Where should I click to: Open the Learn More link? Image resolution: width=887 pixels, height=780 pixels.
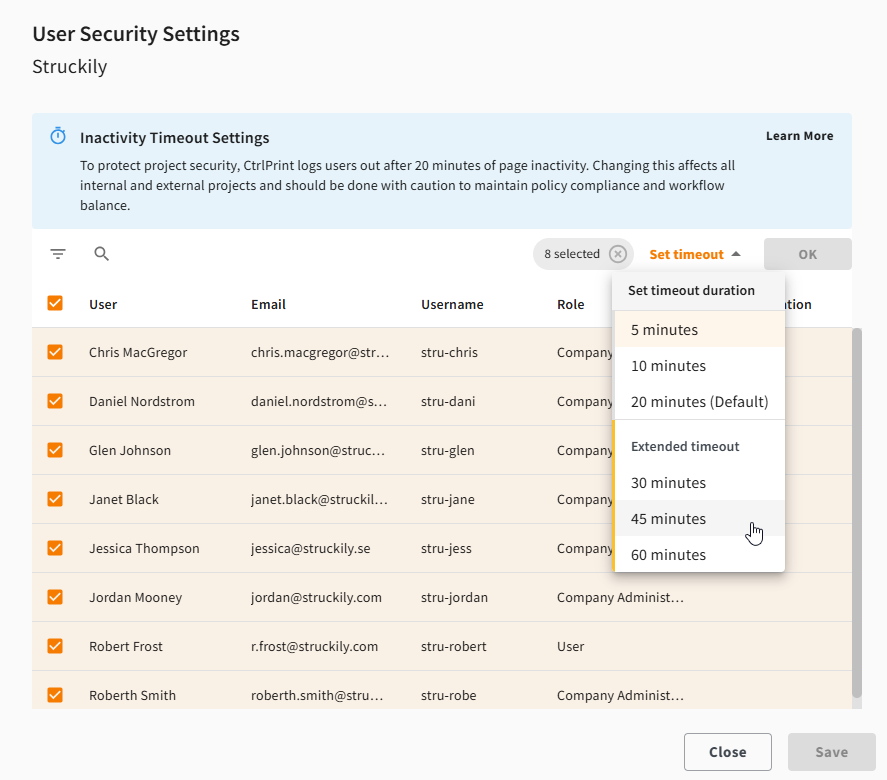(x=799, y=136)
